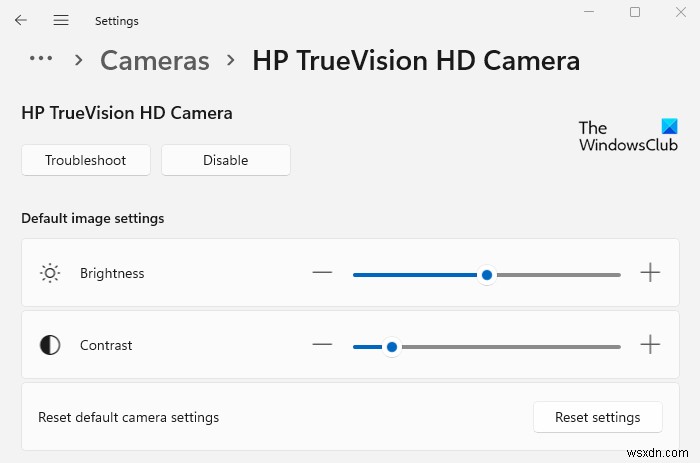Increase brightness with the plus icon
Screen dimensions: 700x463
point(650,273)
